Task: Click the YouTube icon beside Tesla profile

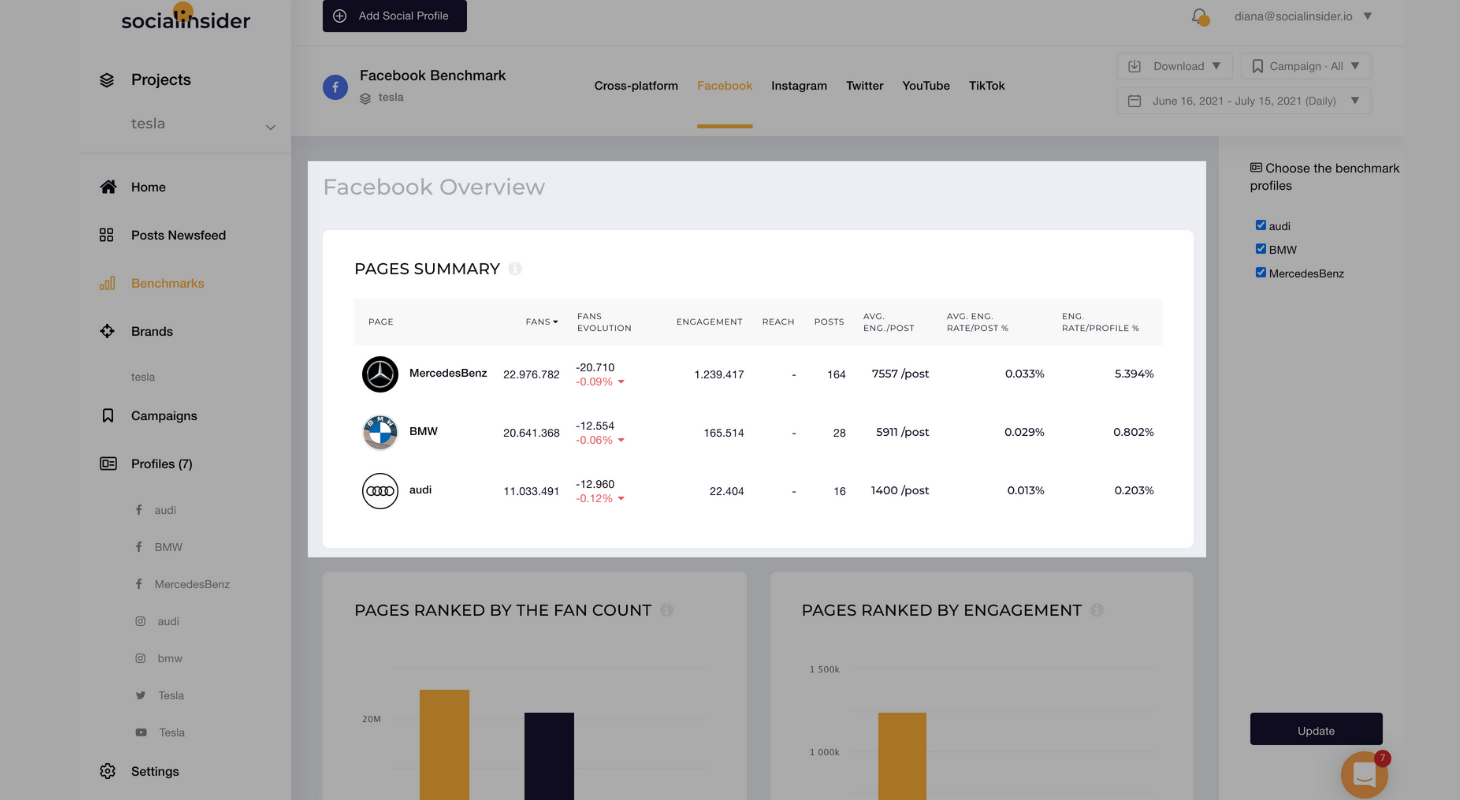Action: click(141, 732)
